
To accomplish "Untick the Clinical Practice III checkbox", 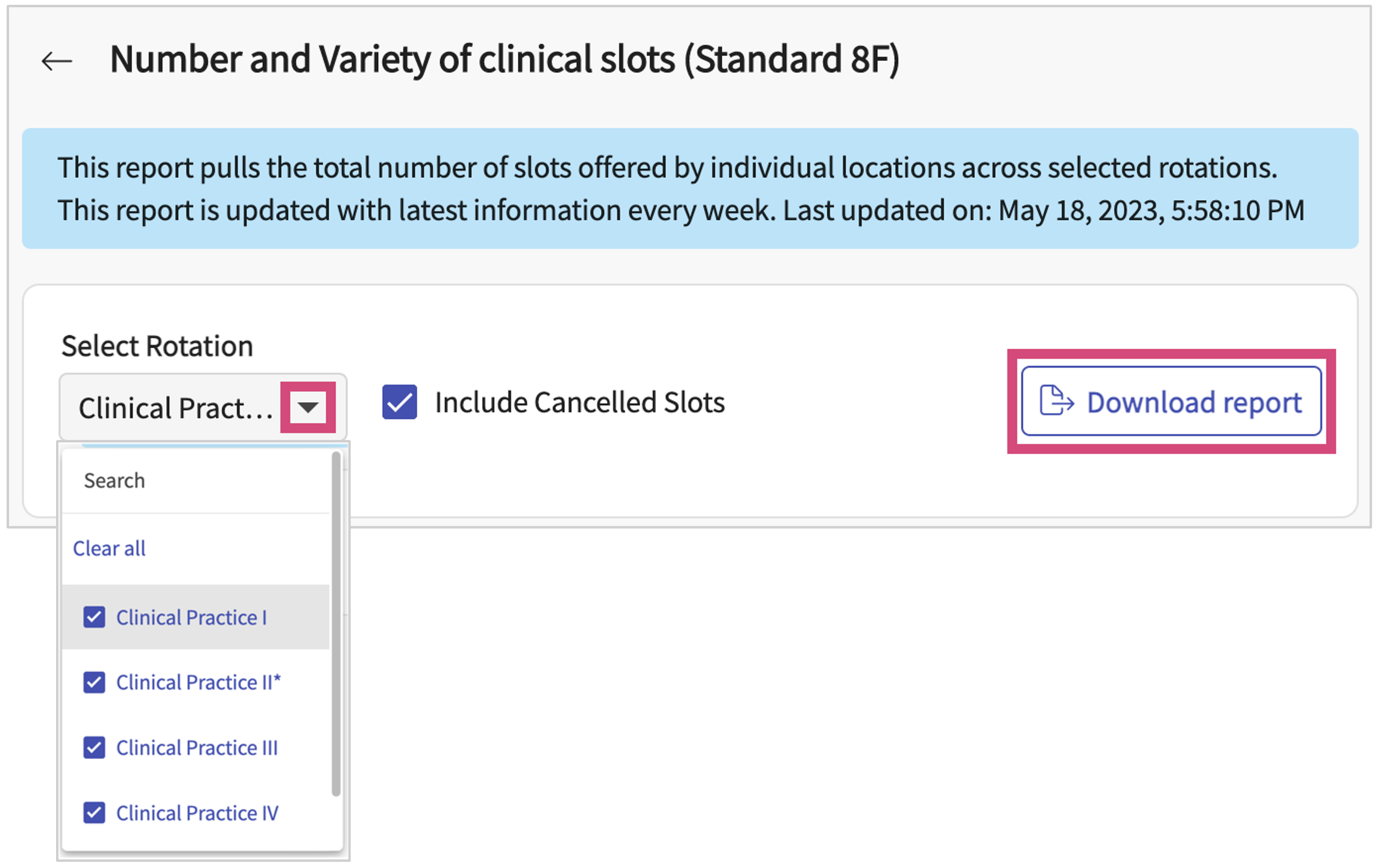I will coord(94,747).
